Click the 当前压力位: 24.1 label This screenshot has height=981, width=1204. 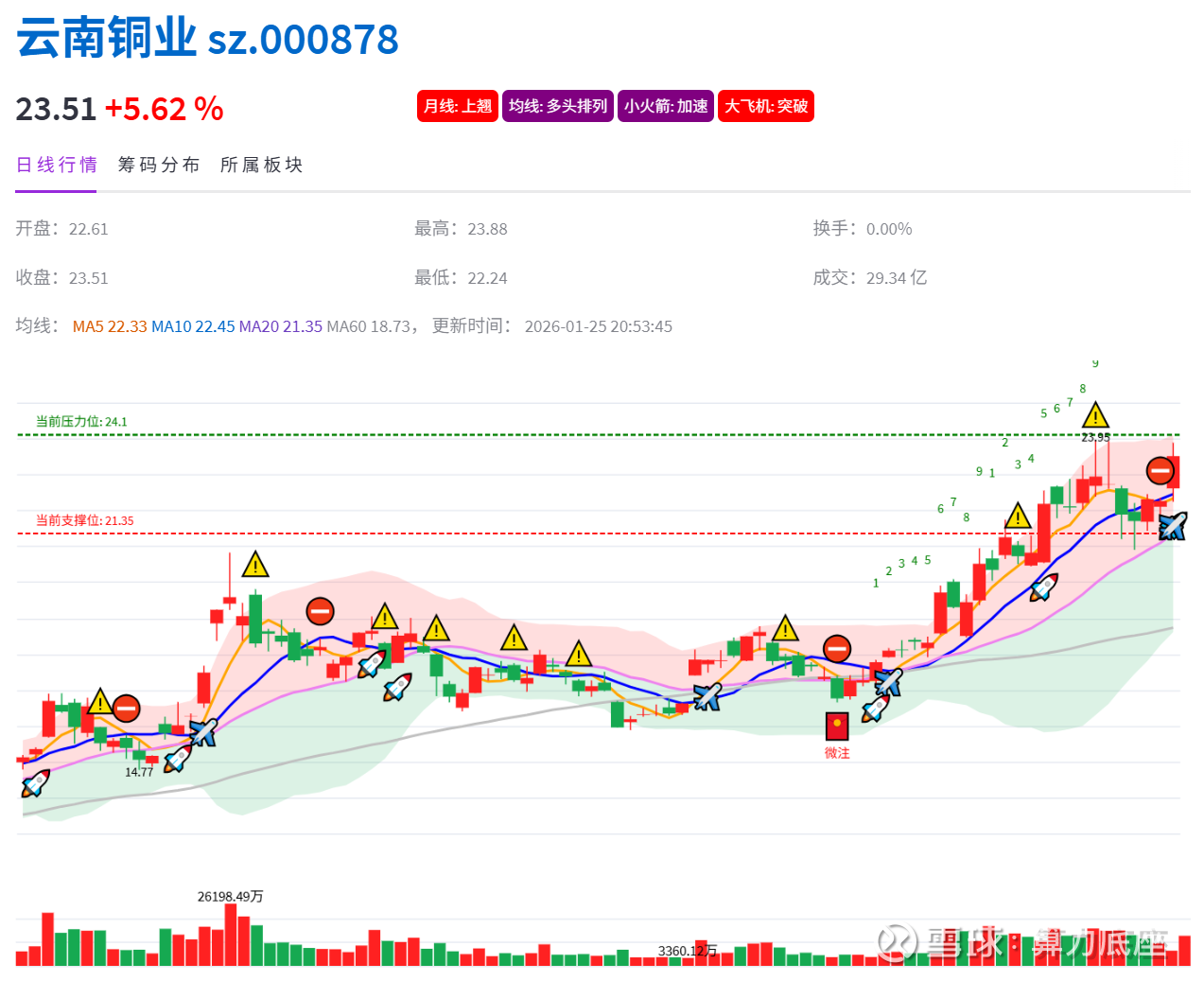pos(81,422)
